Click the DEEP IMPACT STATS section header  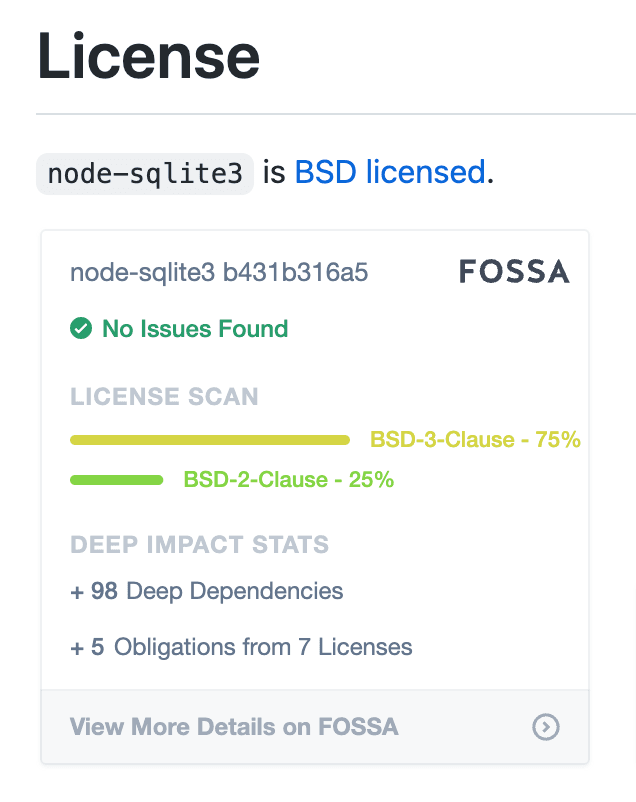199,545
